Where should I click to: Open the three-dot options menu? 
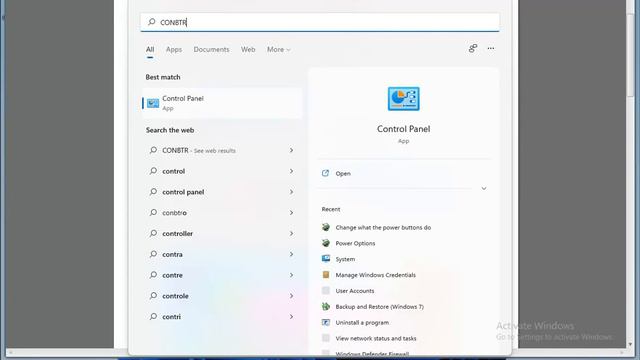[x=491, y=49]
